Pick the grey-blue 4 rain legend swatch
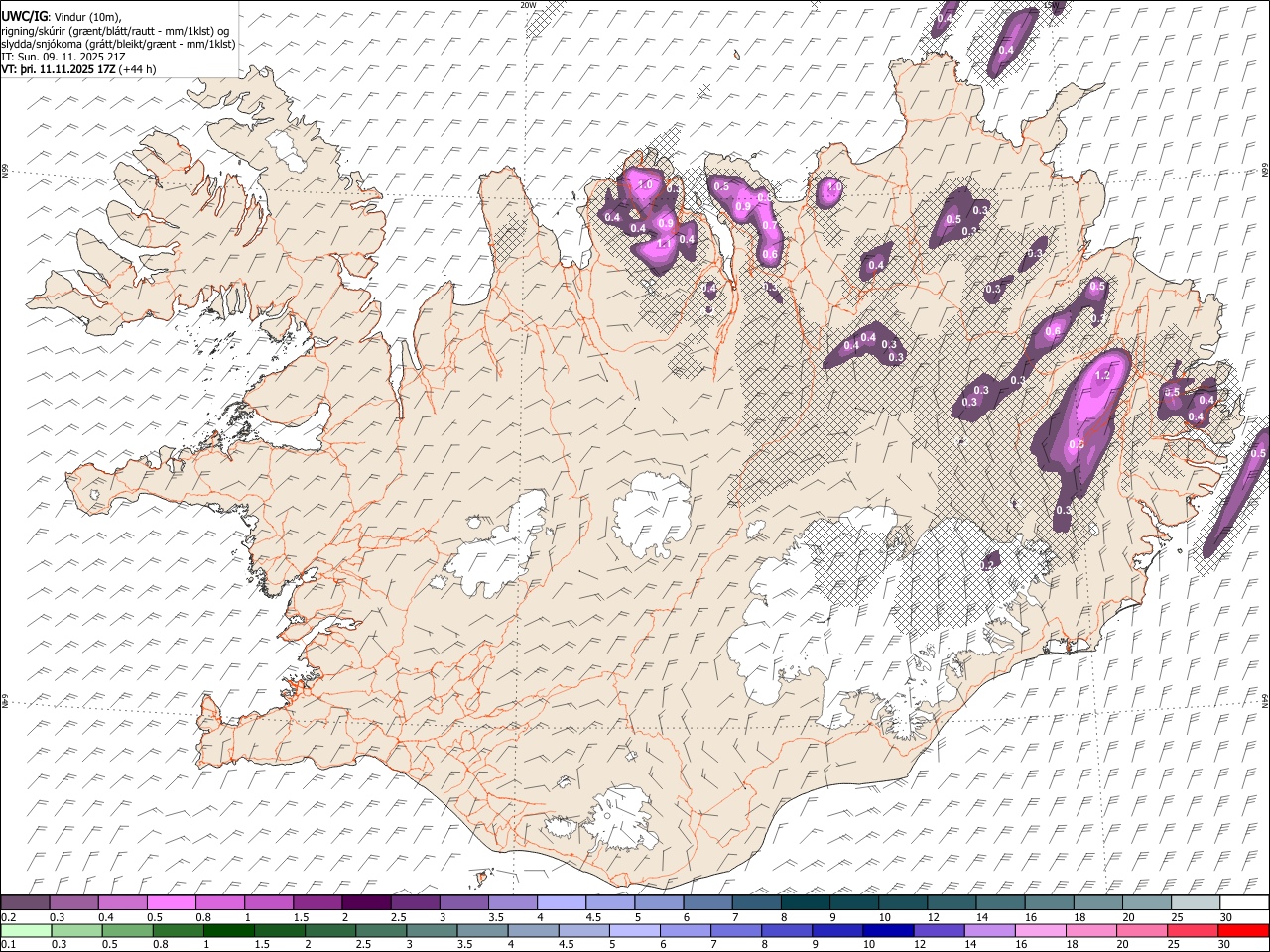The height and width of the screenshot is (952, 1270). click(533, 930)
